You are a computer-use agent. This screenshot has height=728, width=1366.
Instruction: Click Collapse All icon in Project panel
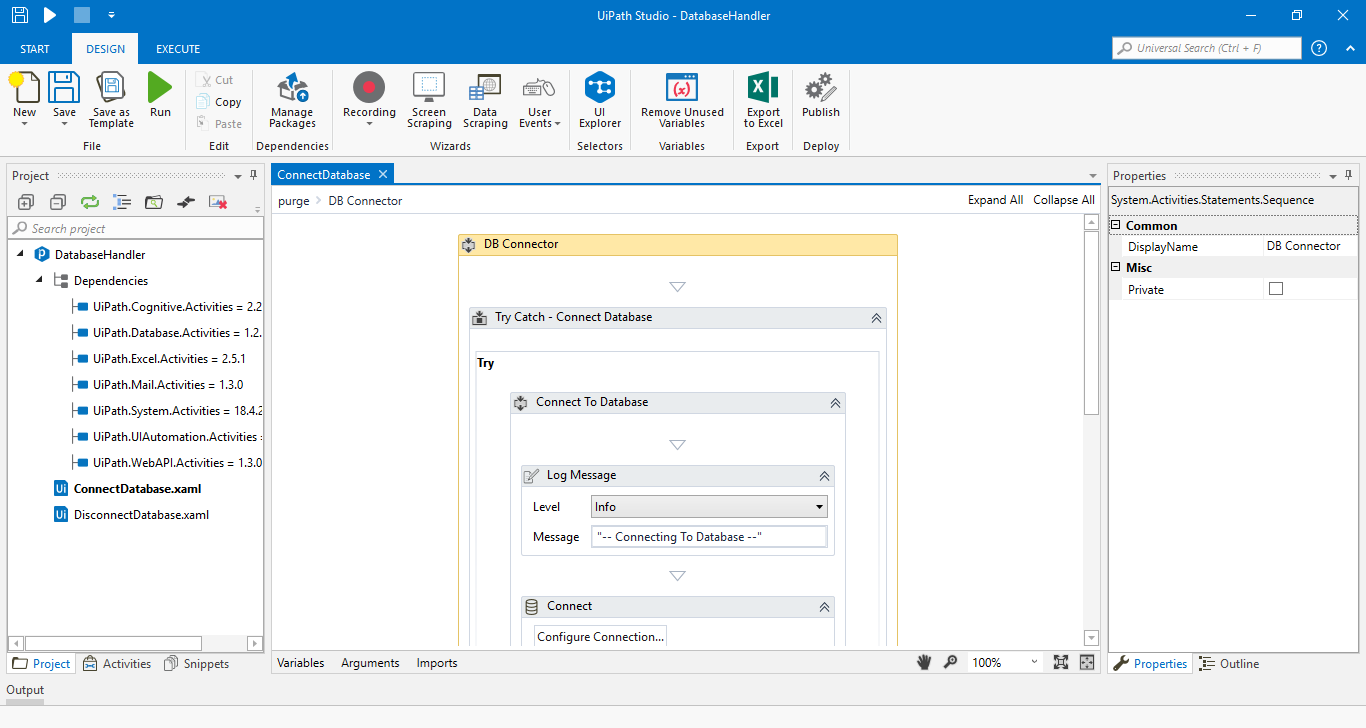58,202
